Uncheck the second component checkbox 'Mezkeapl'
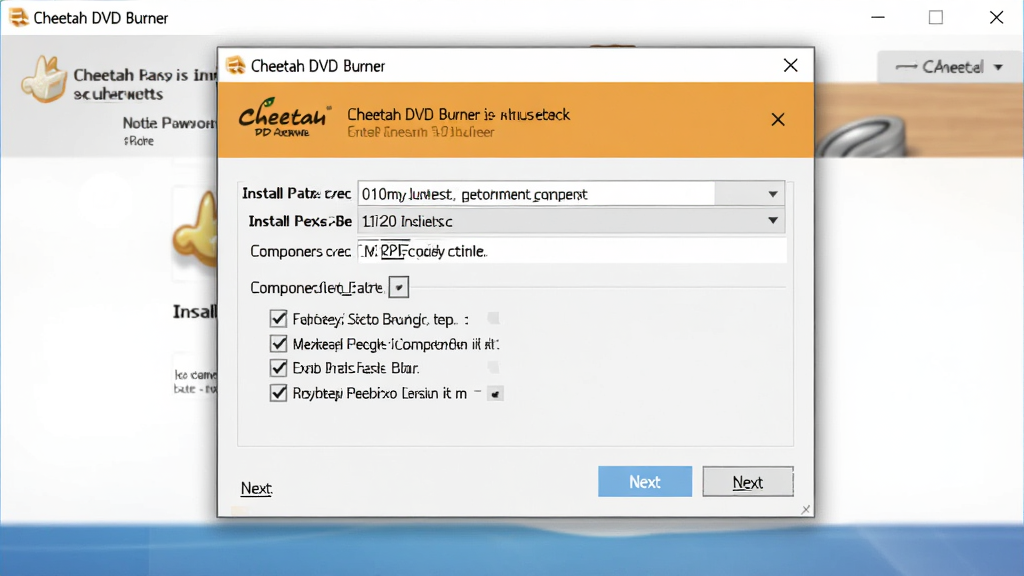The image size is (1024, 576). pos(278,344)
